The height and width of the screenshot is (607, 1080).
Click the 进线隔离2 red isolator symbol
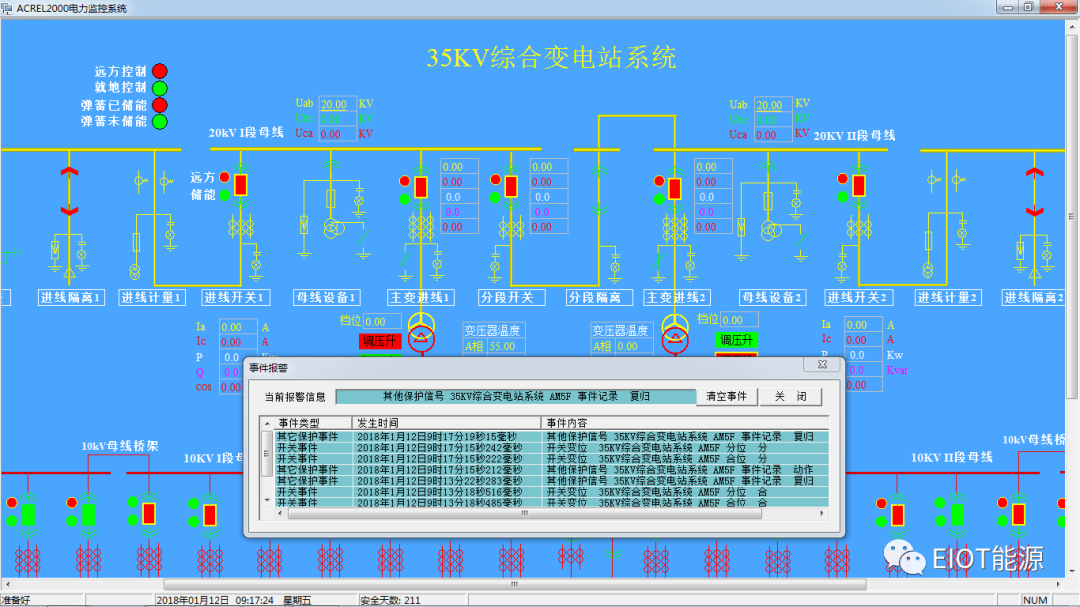[1034, 192]
